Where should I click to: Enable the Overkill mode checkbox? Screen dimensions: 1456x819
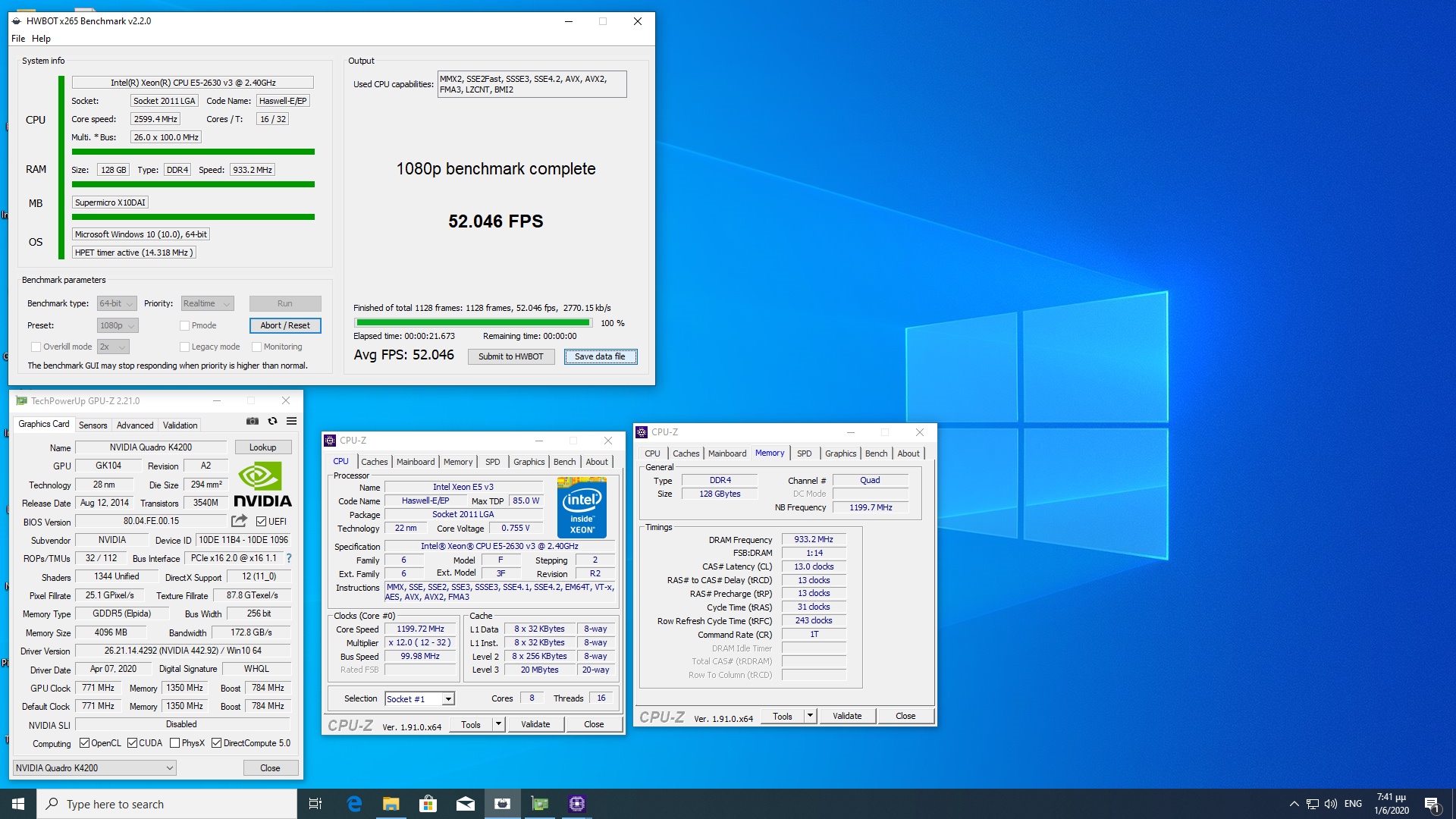coord(36,347)
